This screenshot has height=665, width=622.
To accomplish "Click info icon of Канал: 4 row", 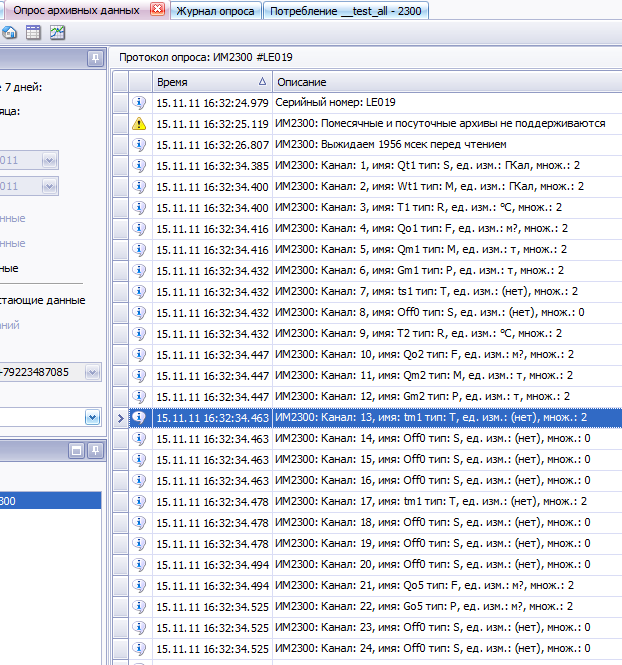I will click(x=139, y=229).
